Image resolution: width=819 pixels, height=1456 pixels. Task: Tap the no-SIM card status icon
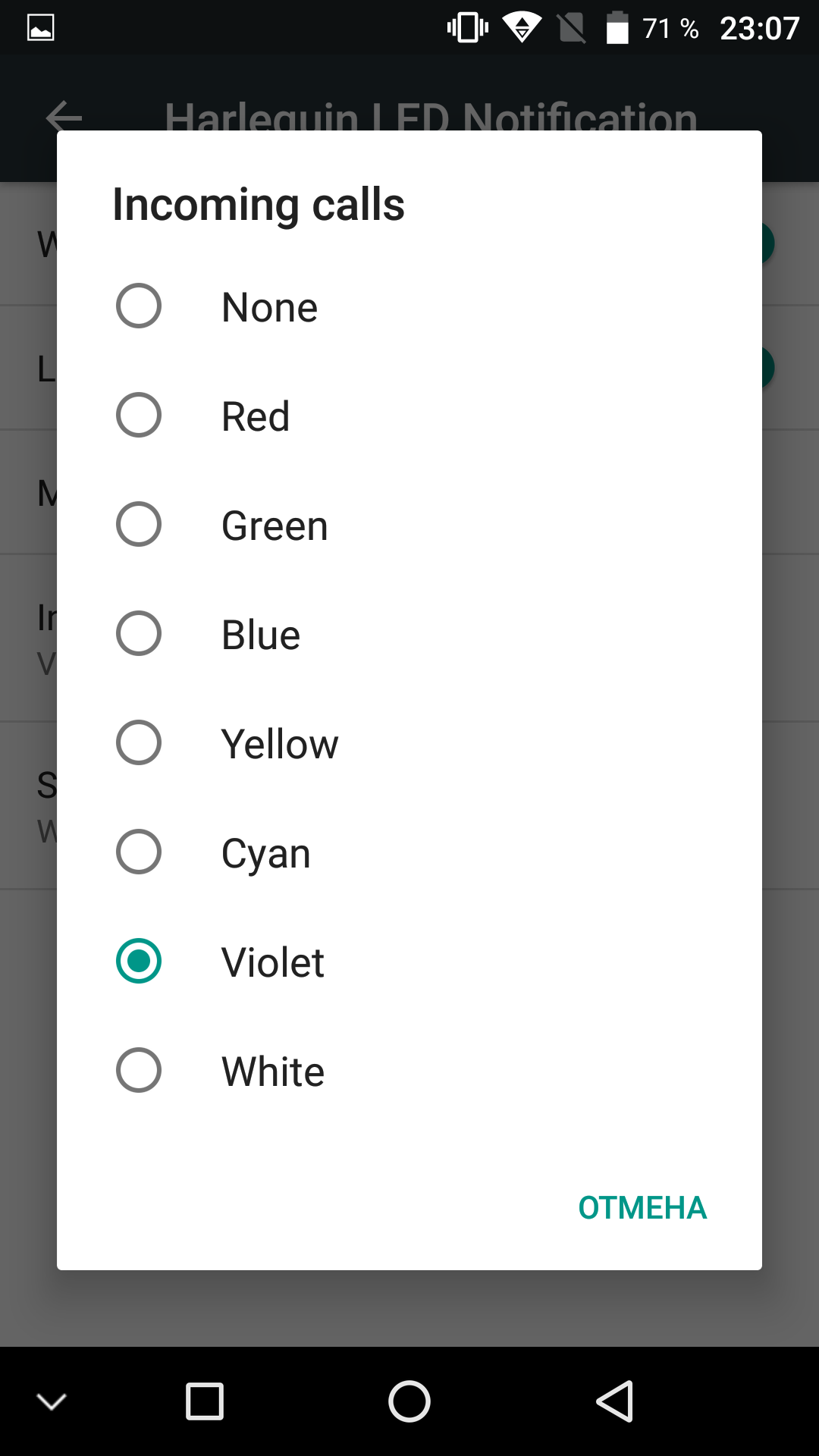coord(572,28)
